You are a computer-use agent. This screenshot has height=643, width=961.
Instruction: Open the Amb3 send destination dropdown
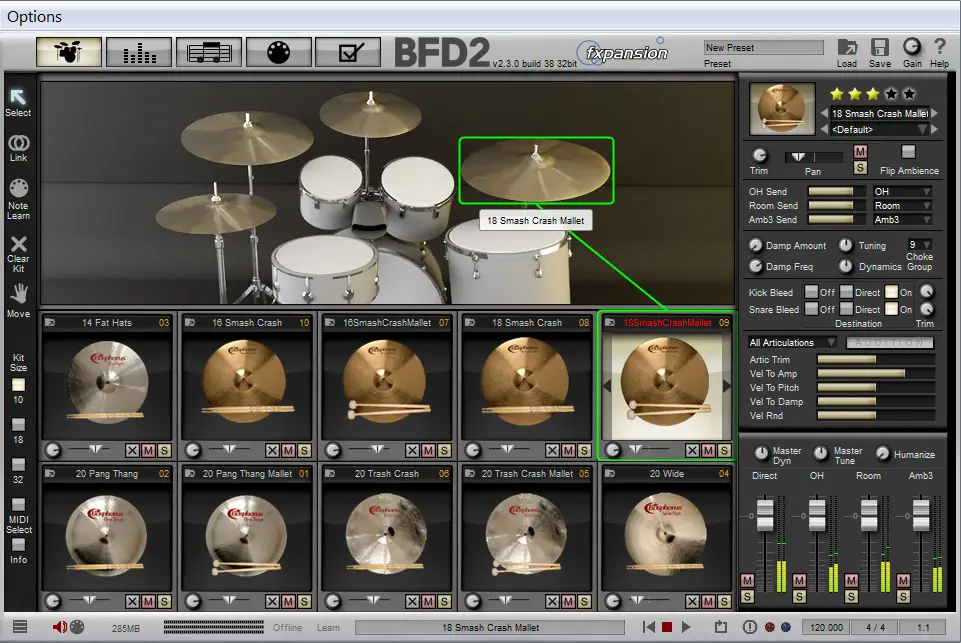tap(902, 219)
